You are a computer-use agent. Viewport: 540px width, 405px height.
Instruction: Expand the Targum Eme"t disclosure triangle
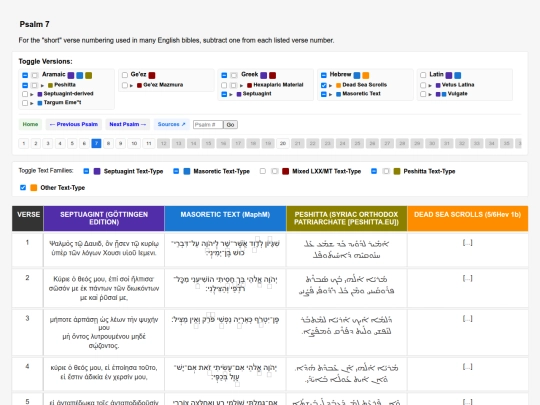pyautogui.click(x=32, y=103)
